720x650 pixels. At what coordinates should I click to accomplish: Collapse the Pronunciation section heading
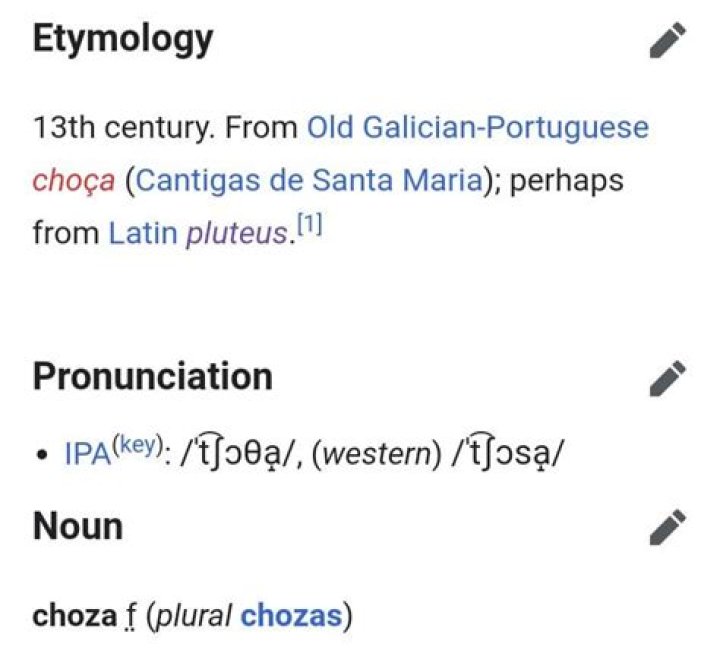(153, 377)
